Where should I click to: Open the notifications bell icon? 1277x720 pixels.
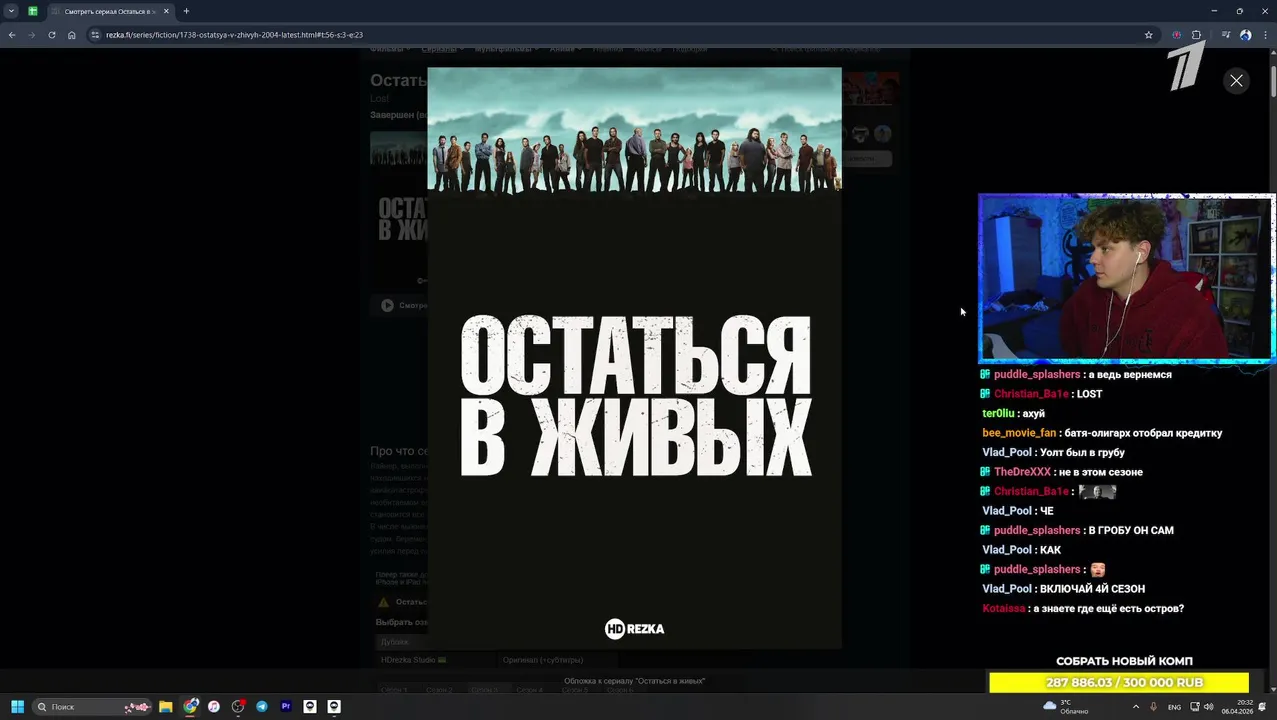[1262, 707]
